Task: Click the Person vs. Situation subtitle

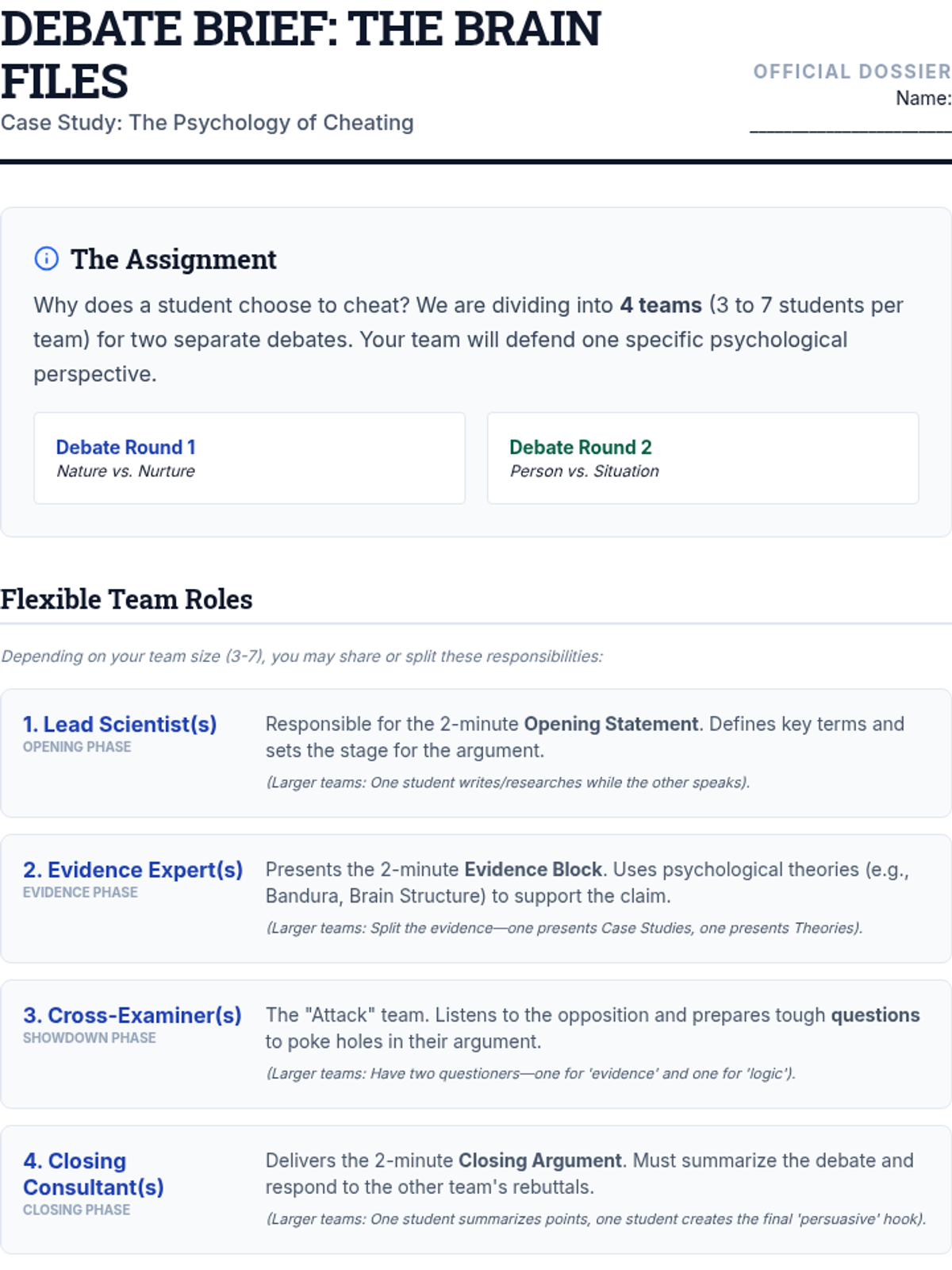Action: [x=584, y=471]
